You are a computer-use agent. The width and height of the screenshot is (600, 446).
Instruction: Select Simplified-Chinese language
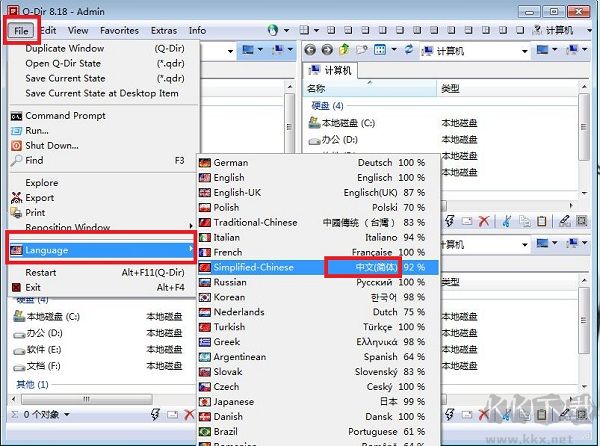318,267
